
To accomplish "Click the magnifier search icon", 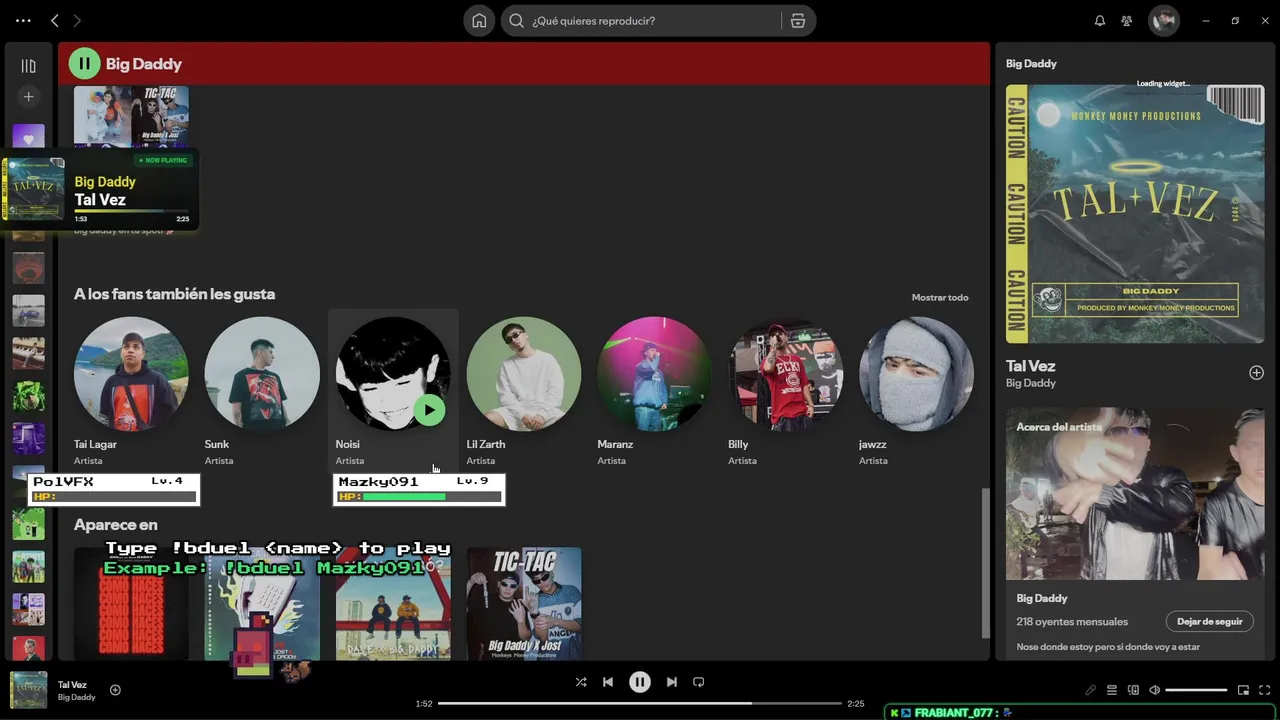I will [516, 20].
